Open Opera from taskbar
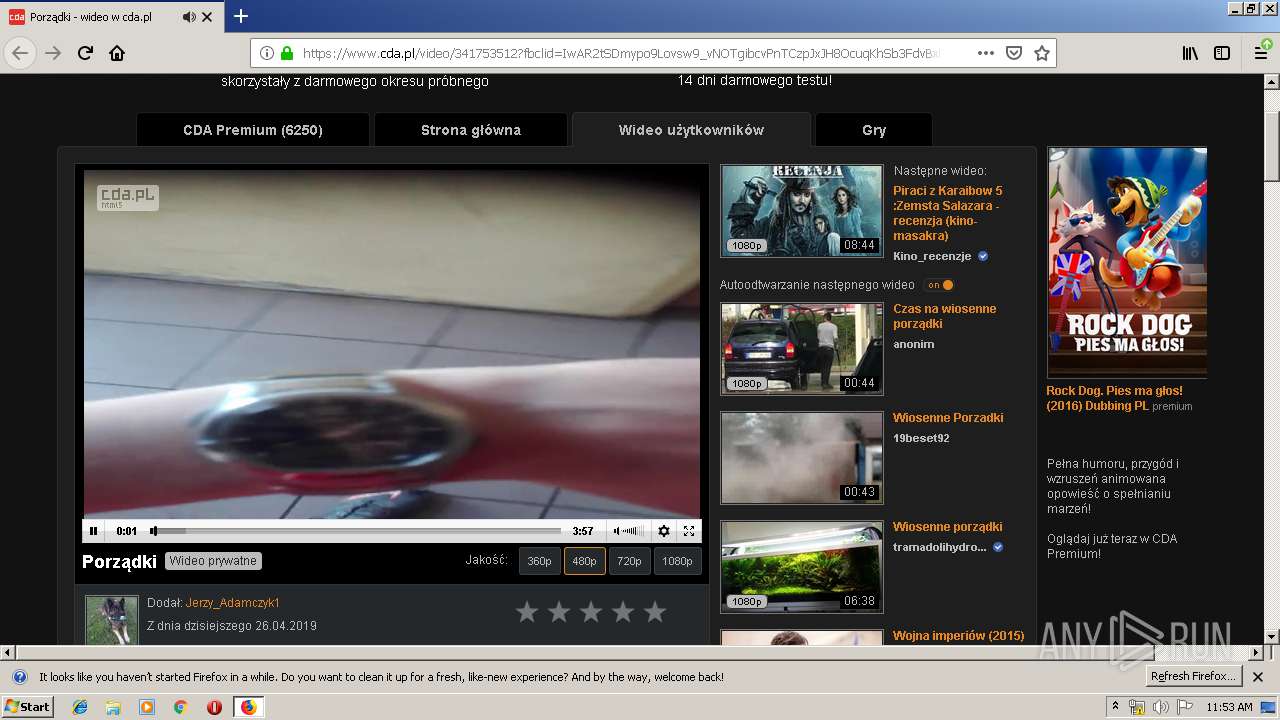The height and width of the screenshot is (720, 1280). point(214,707)
